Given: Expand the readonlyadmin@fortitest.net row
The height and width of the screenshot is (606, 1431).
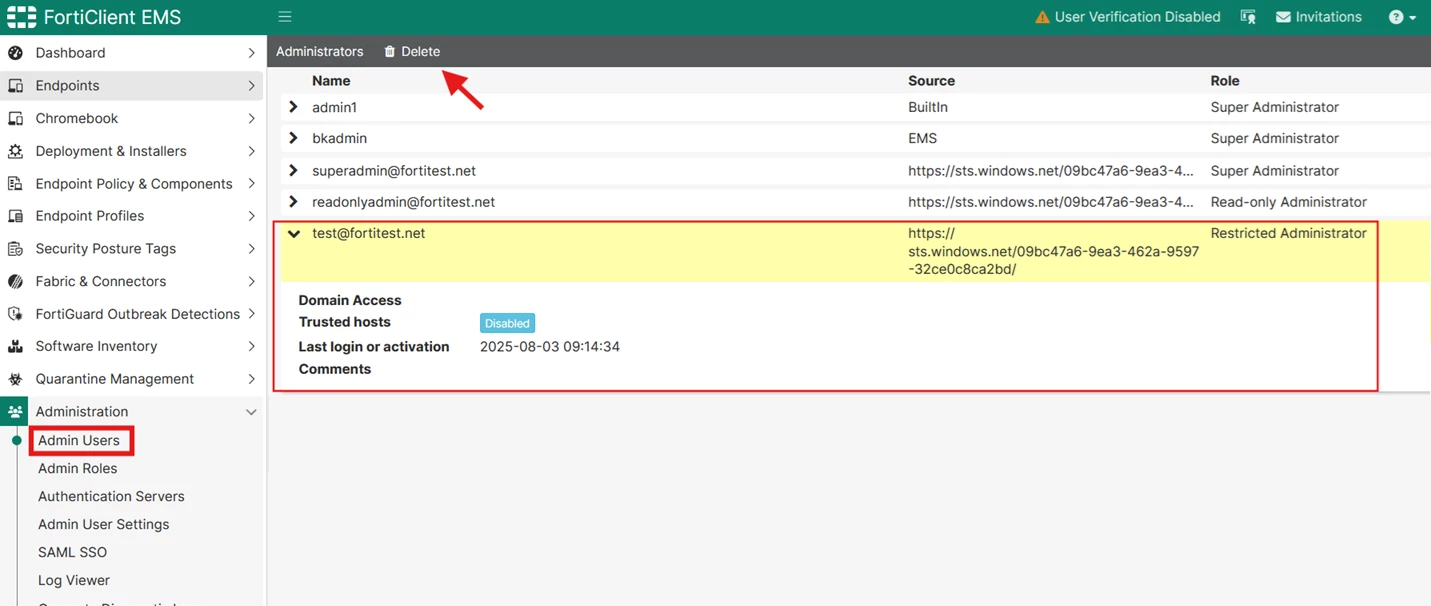Looking at the screenshot, I should pyautogui.click(x=293, y=202).
